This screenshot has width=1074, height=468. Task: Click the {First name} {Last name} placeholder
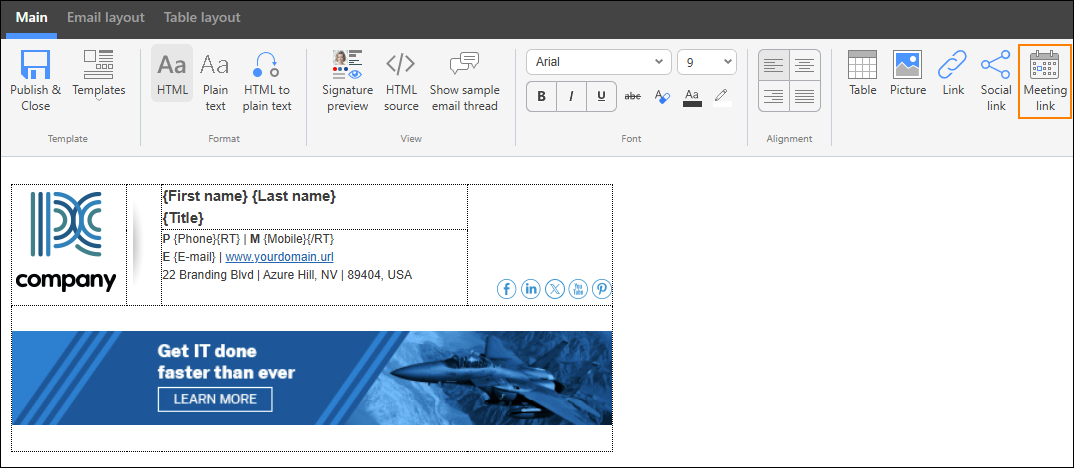[249, 197]
